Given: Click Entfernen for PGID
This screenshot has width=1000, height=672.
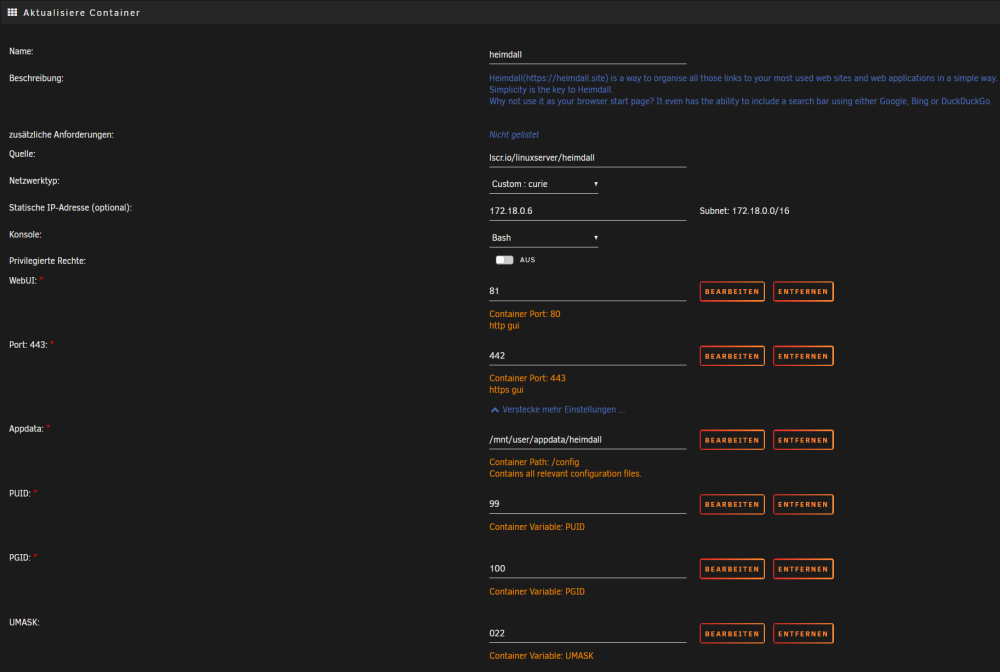Looking at the screenshot, I should [803, 569].
